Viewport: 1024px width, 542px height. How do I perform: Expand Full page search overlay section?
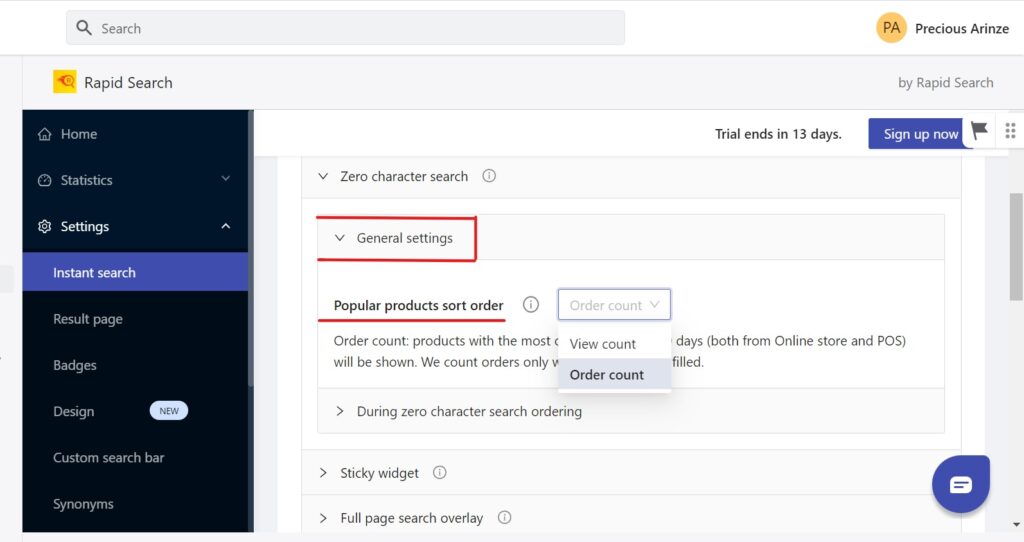323,518
